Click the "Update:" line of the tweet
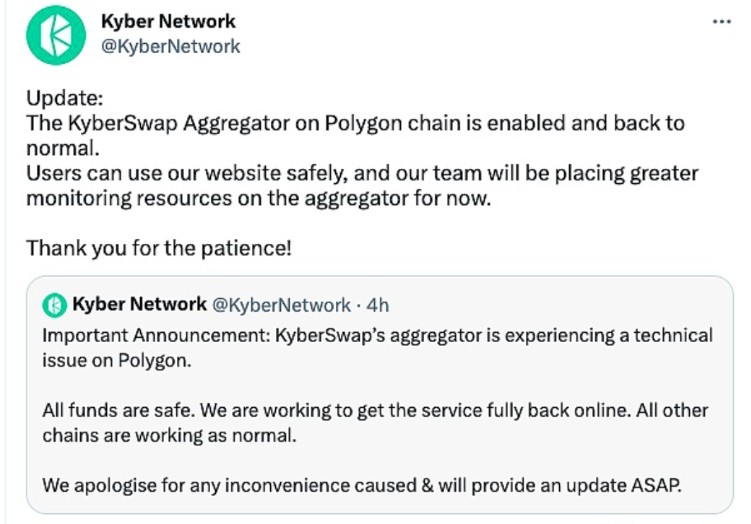This screenshot has height=524, width=751. pyautogui.click(x=64, y=100)
